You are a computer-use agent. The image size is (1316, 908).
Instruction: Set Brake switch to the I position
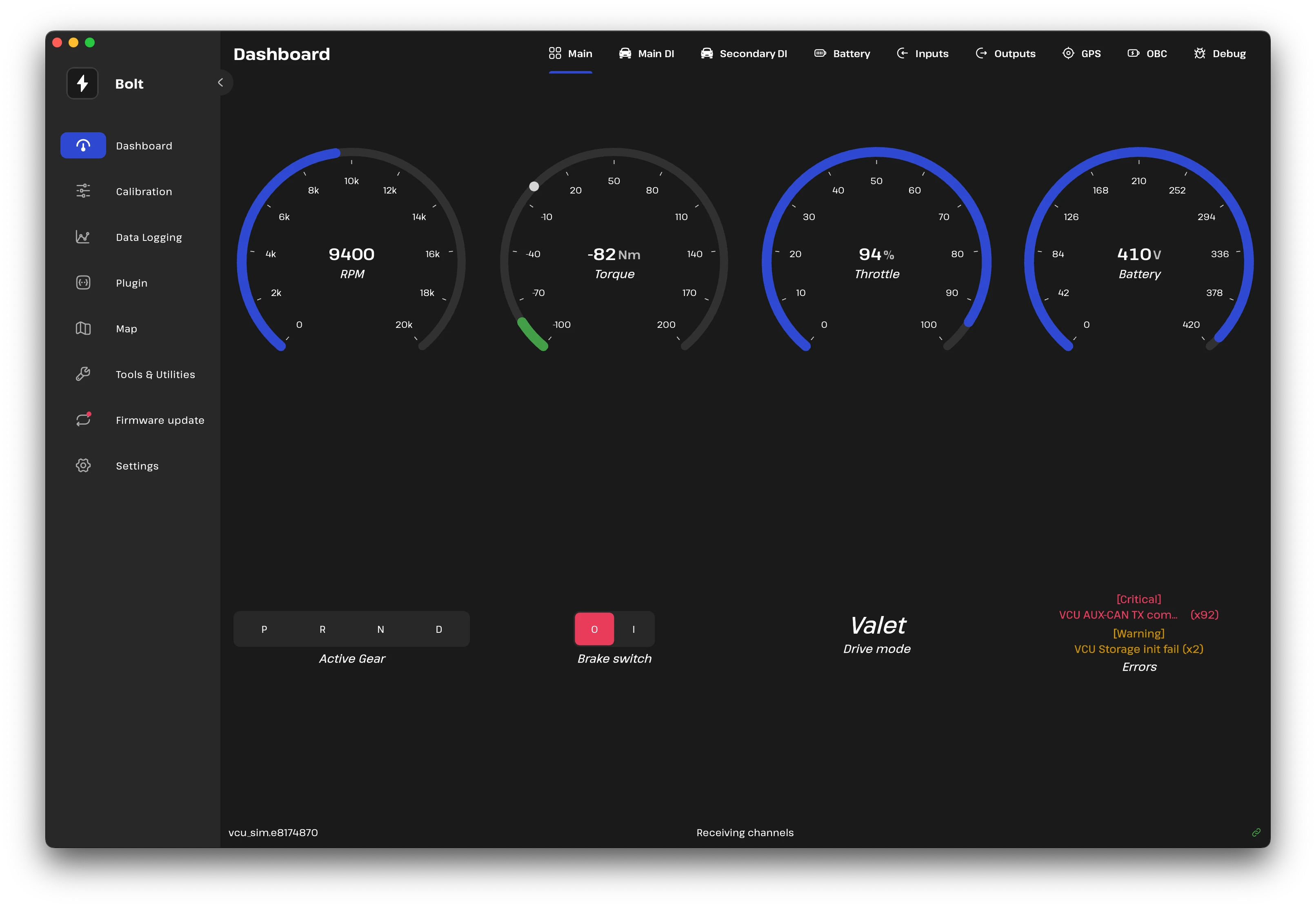point(634,629)
